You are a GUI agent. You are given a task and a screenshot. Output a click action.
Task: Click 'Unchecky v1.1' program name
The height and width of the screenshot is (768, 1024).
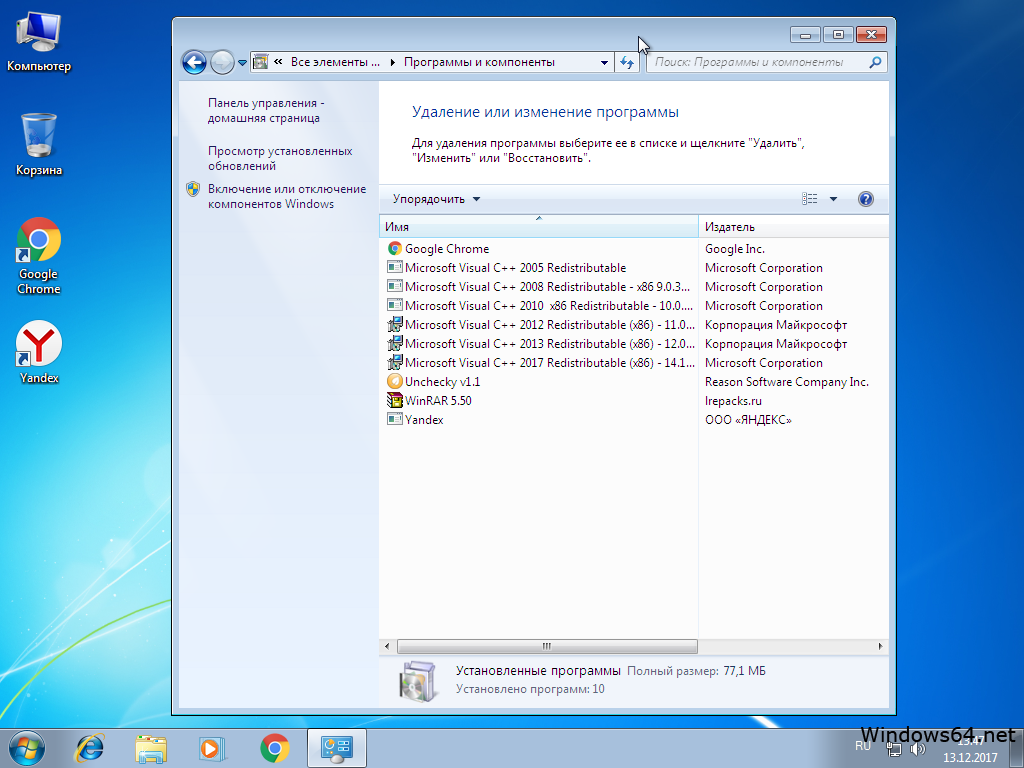tap(442, 381)
